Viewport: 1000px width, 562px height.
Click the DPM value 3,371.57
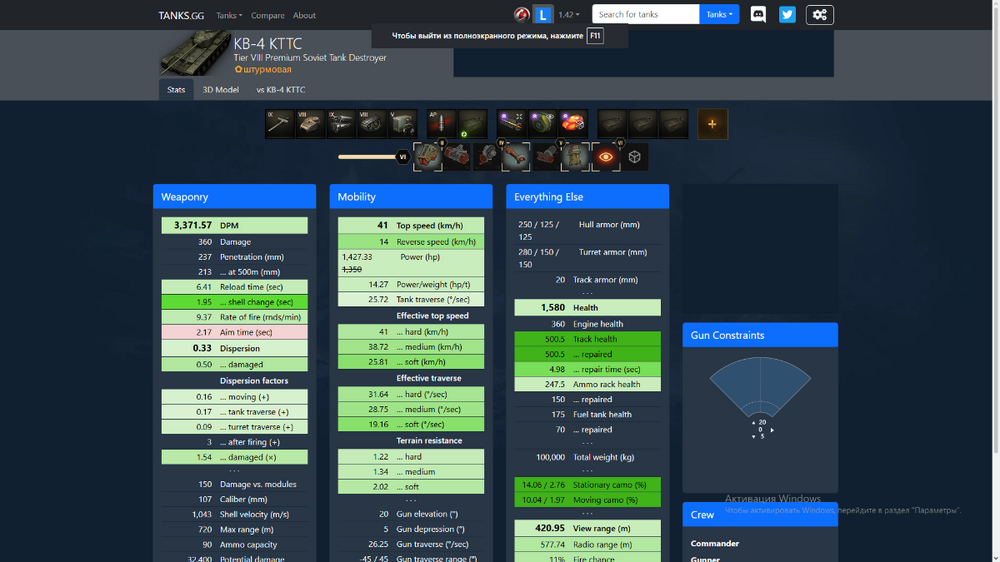coord(193,225)
